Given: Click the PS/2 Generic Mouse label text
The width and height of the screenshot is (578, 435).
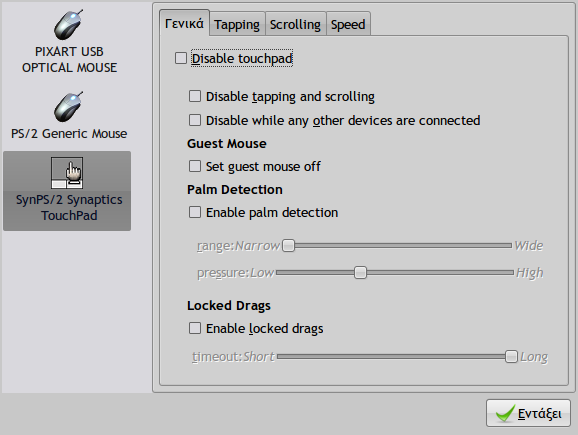Looking at the screenshot, I should [x=69, y=133].
